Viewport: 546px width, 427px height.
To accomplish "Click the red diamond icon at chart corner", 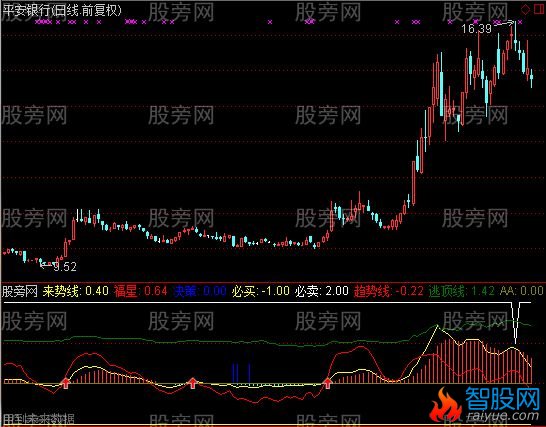I will pos(525,9).
